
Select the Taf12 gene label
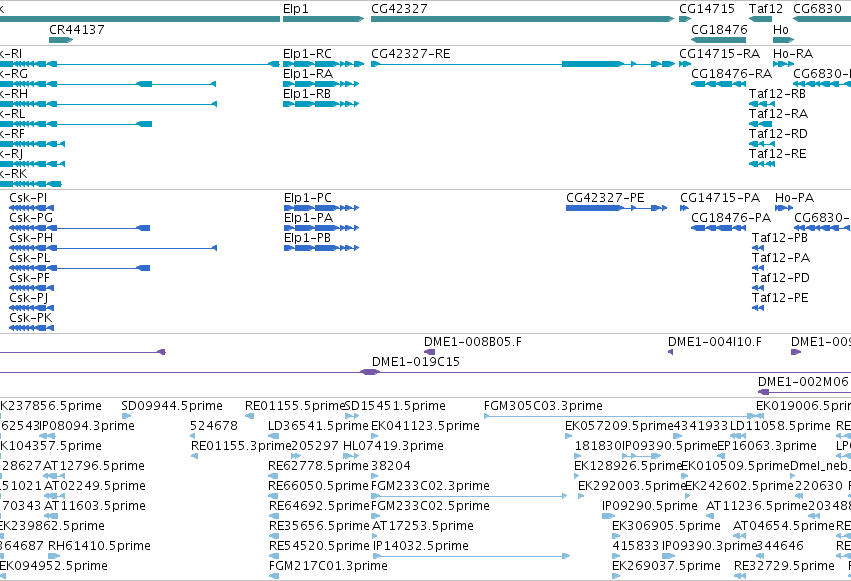tap(766, 9)
